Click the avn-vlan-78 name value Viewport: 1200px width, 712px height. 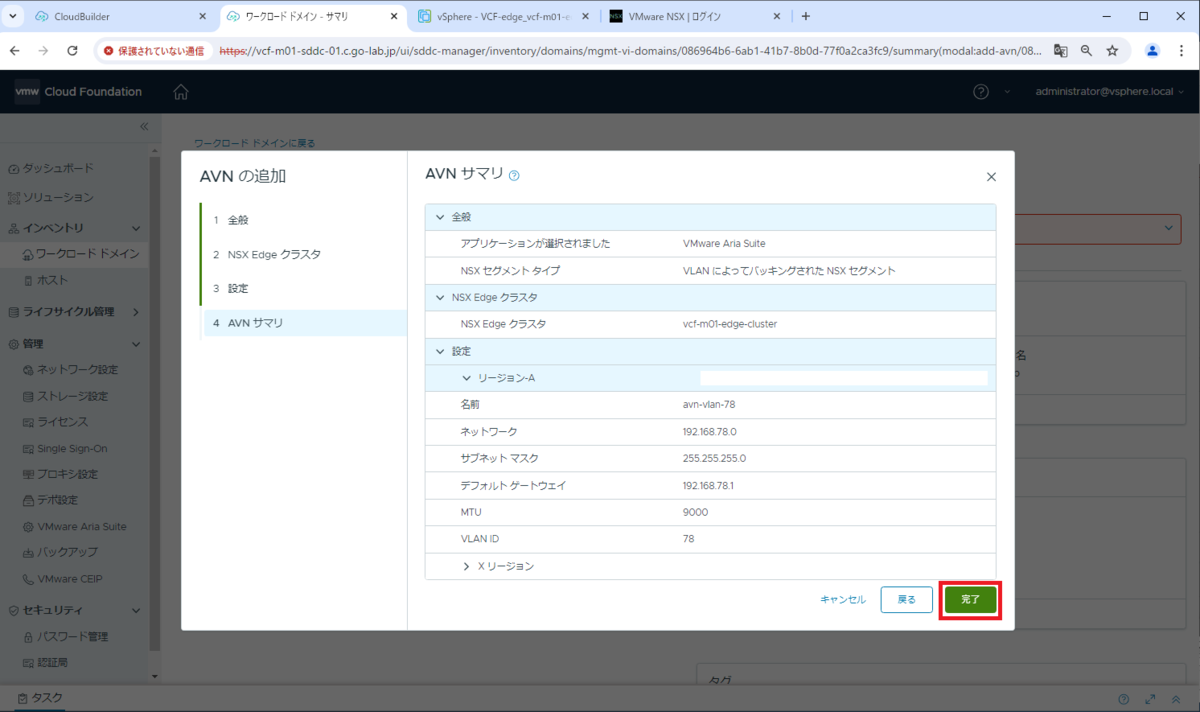pos(708,405)
